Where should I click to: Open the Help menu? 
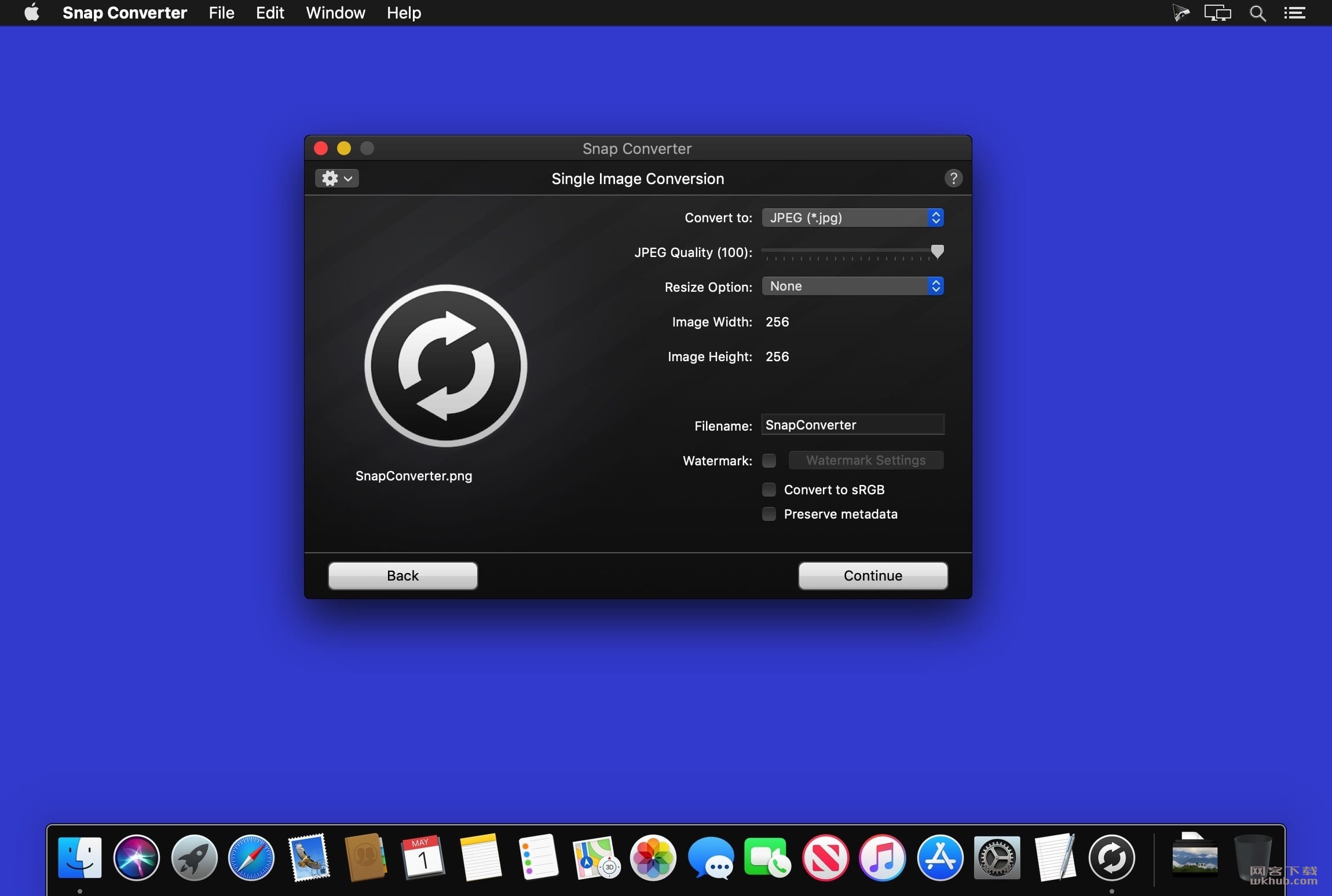point(404,13)
